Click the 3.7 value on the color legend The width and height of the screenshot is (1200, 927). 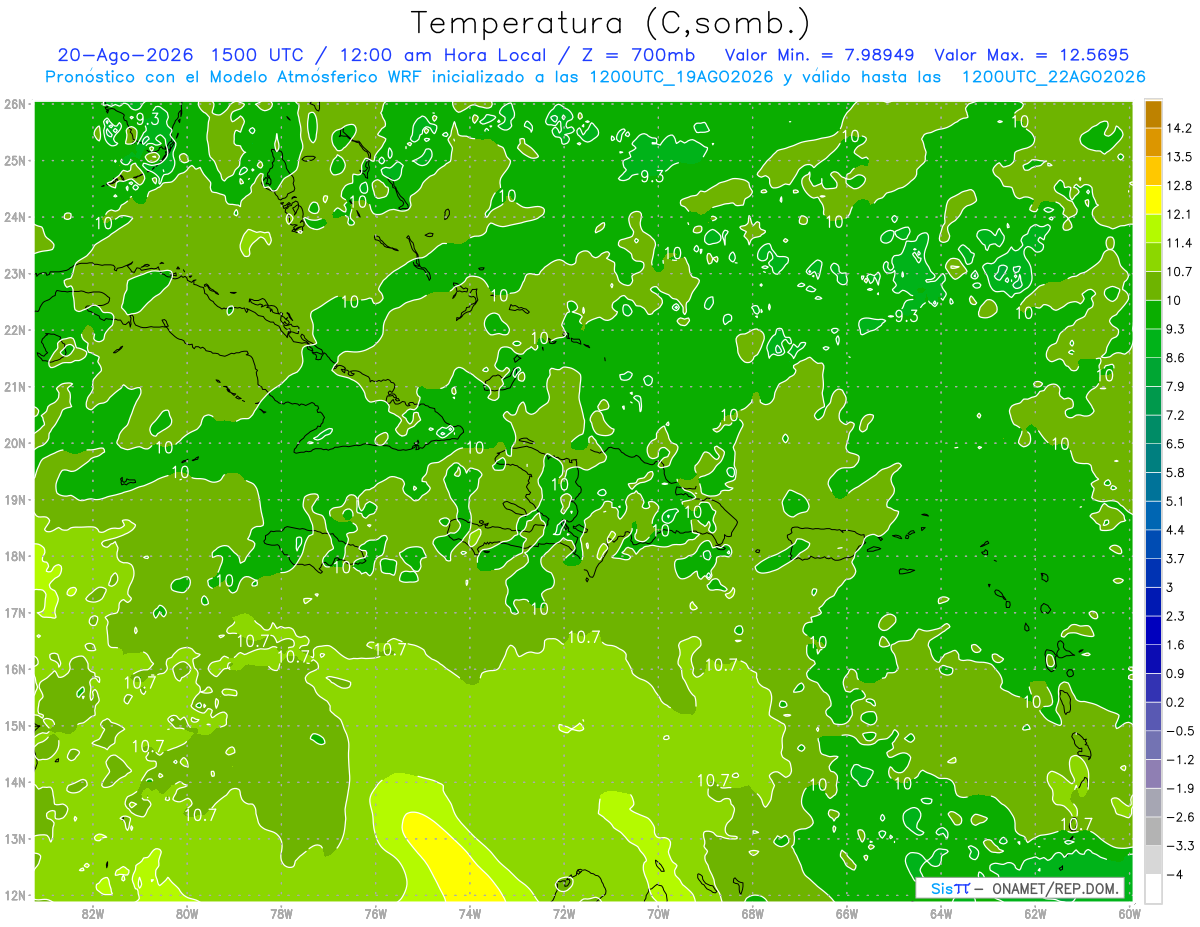pos(1176,558)
